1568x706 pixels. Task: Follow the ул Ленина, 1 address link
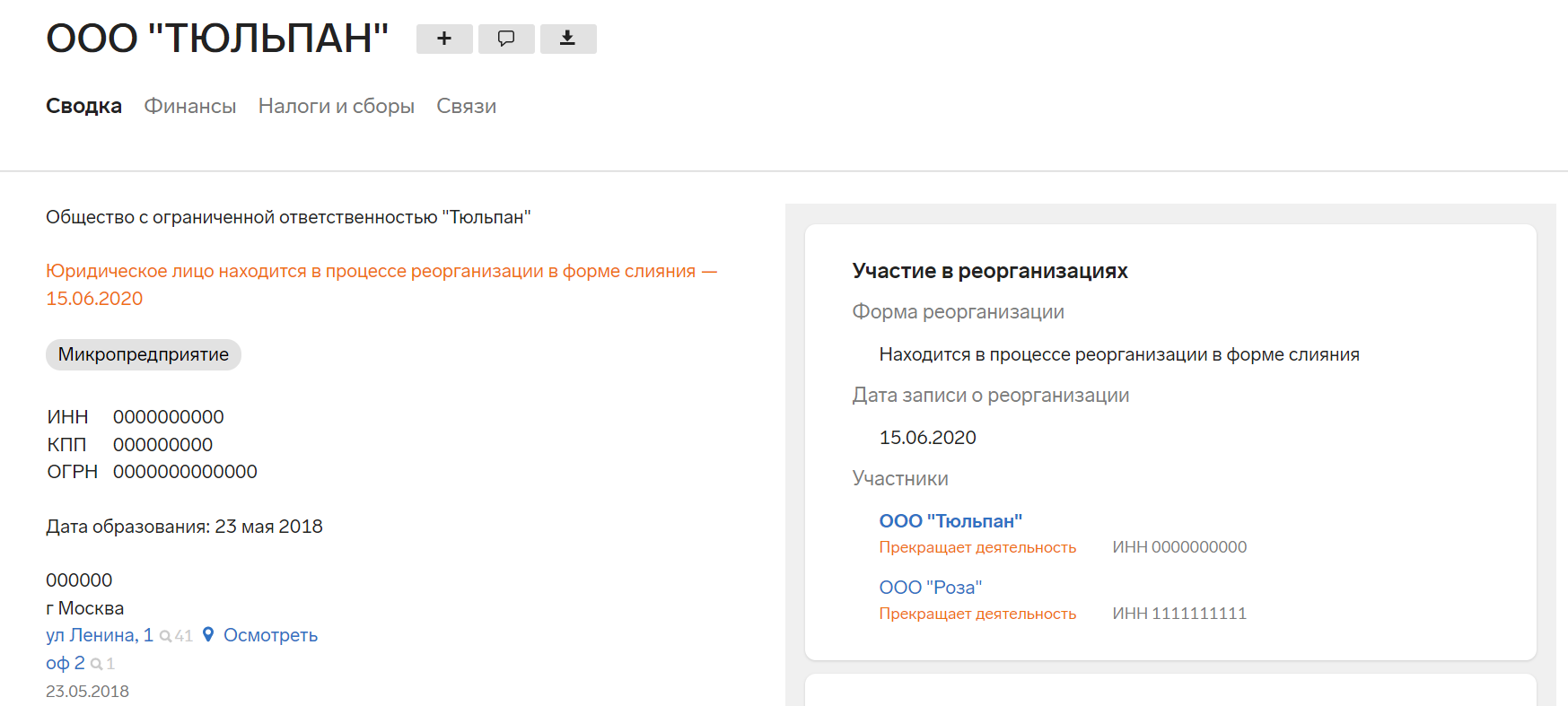coord(100,635)
